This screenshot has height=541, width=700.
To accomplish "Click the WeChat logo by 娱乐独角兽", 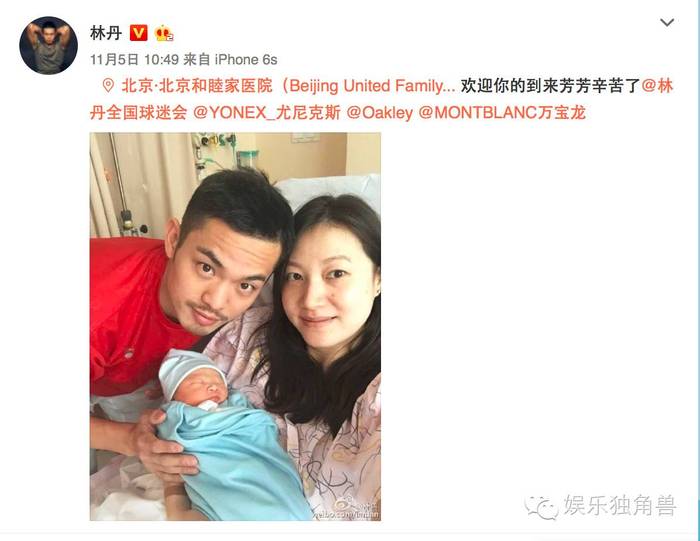I will 541,508.
